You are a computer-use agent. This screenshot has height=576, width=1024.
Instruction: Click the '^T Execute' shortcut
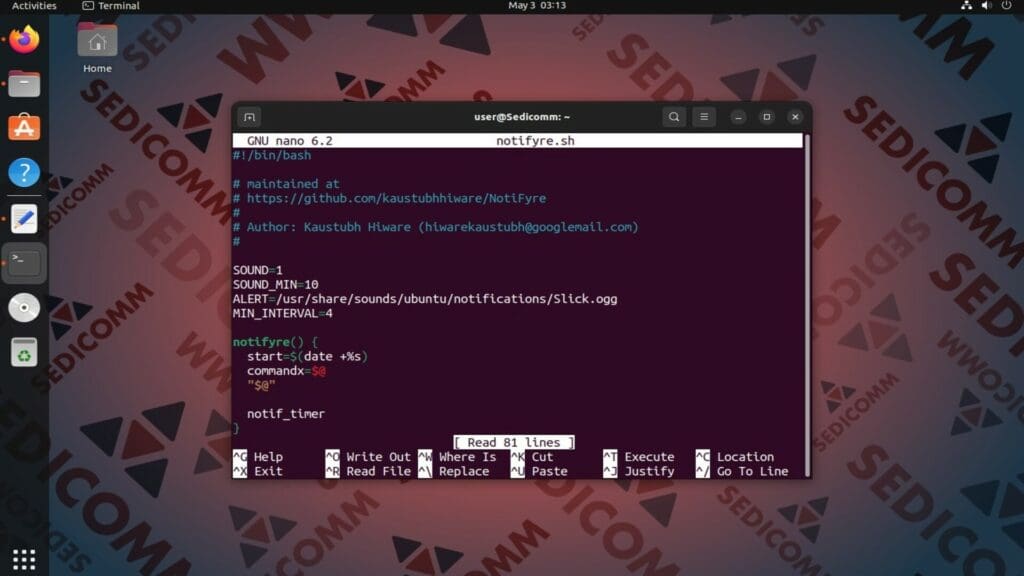639,456
